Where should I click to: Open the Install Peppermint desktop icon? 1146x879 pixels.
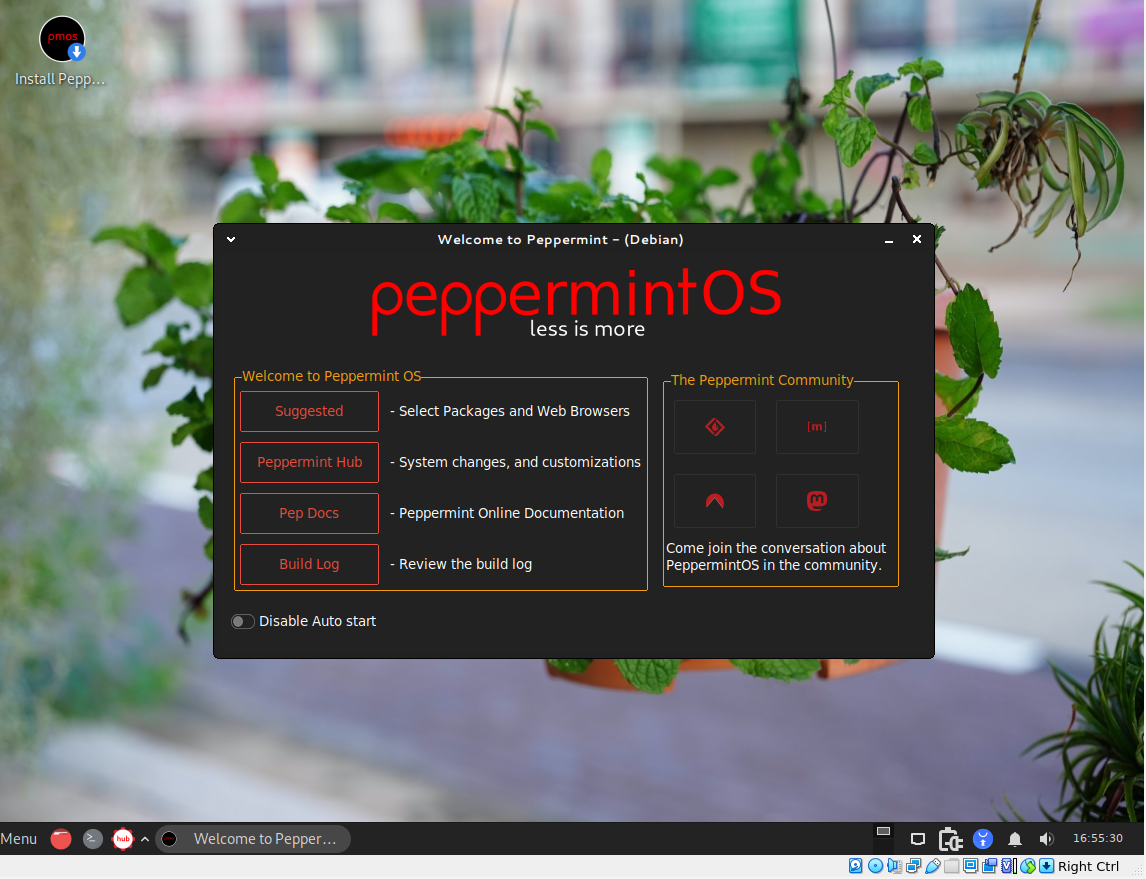click(x=61, y=51)
